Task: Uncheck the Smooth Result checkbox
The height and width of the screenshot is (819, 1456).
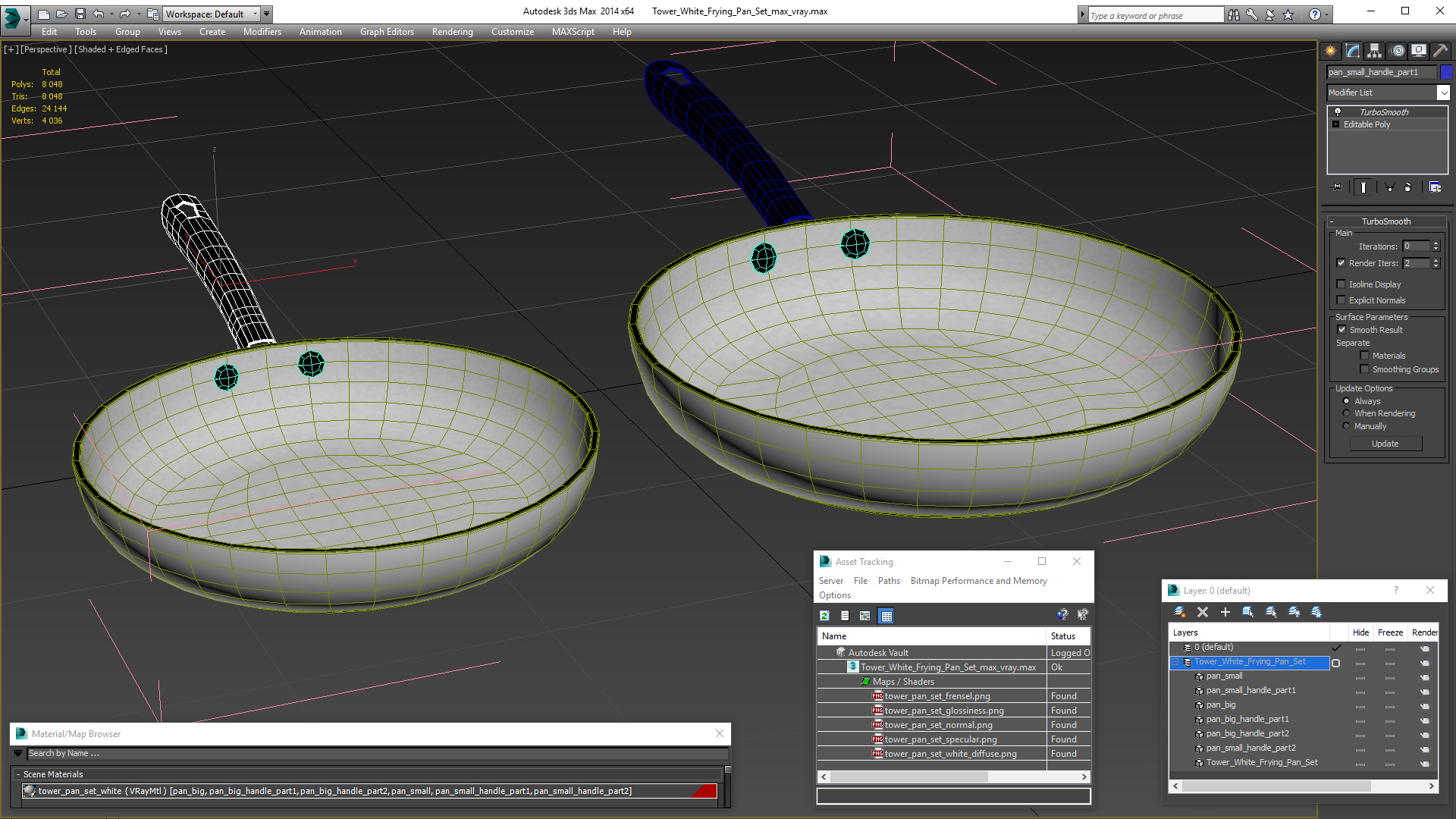Action: [1341, 330]
